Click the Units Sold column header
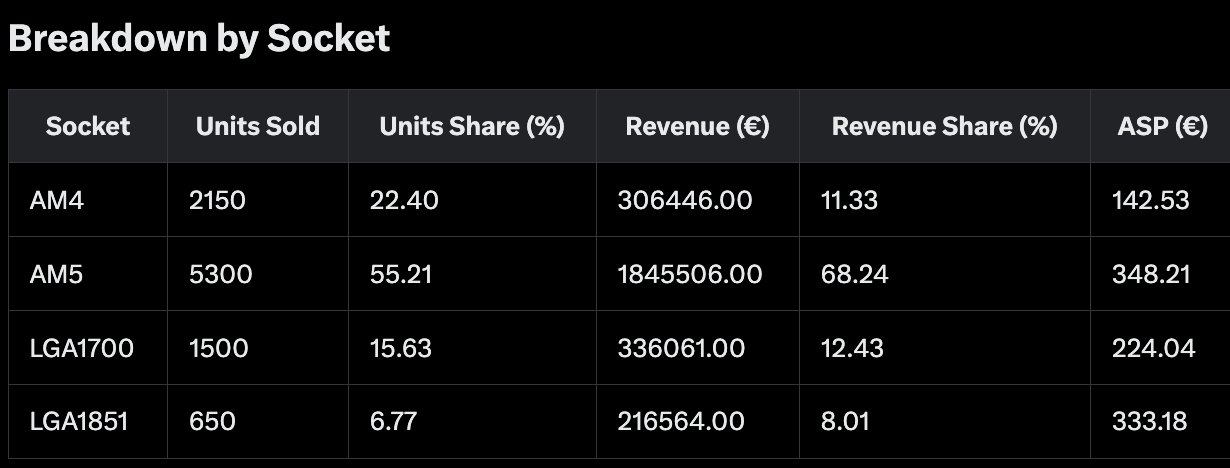Viewport: 1230px width, 468px height. pyautogui.click(x=258, y=126)
